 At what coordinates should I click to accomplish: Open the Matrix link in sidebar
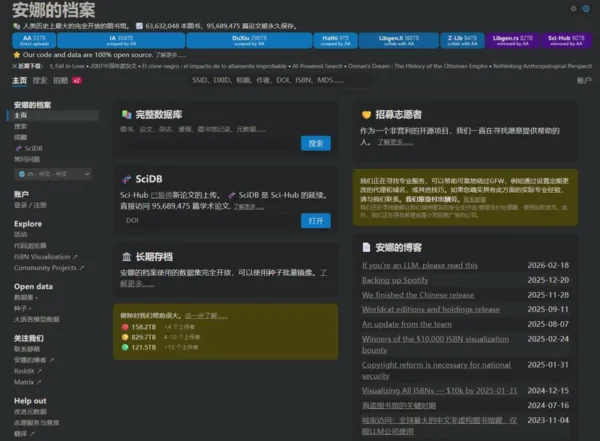(27, 382)
